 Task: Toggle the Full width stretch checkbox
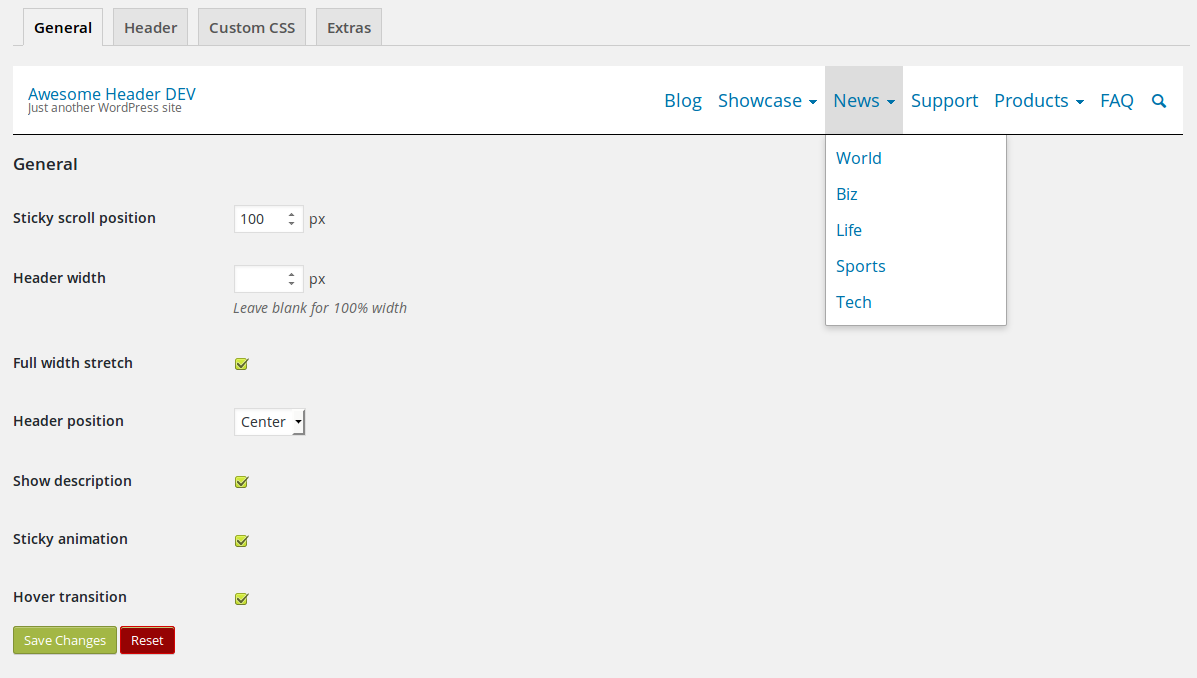(241, 364)
